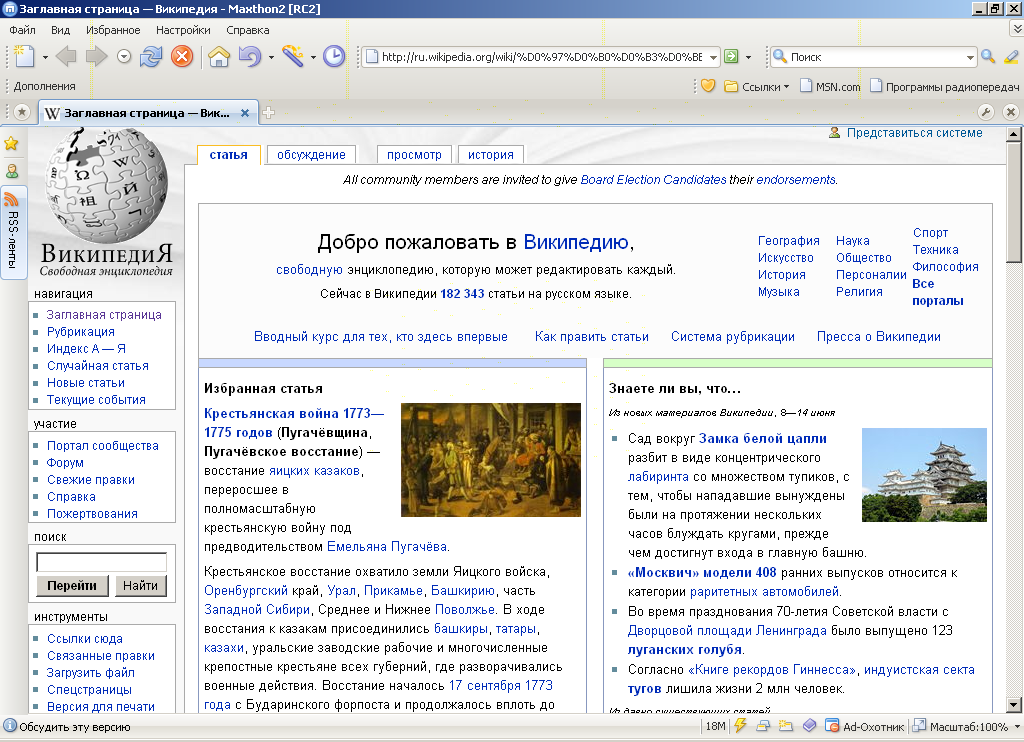Image resolution: width=1024 pixels, height=742 pixels.
Task: Expand the new tab dropdown arrow
Action: (45, 57)
